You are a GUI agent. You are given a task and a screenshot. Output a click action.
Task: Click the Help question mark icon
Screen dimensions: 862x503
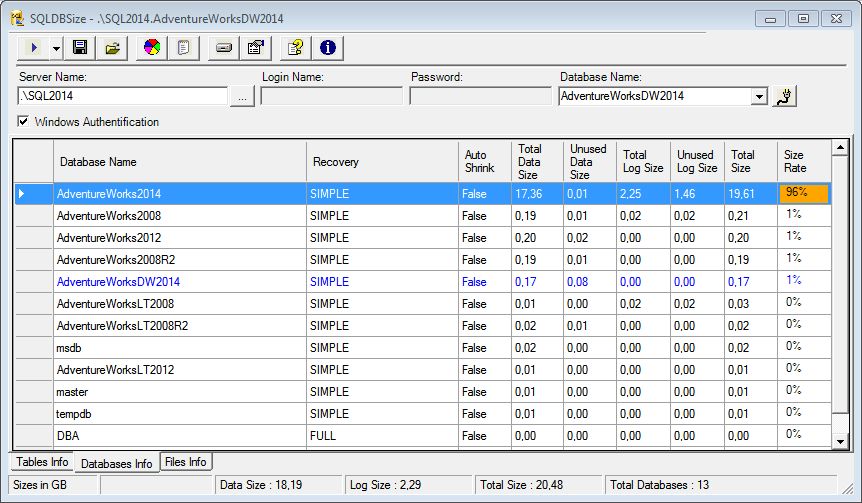[296, 48]
